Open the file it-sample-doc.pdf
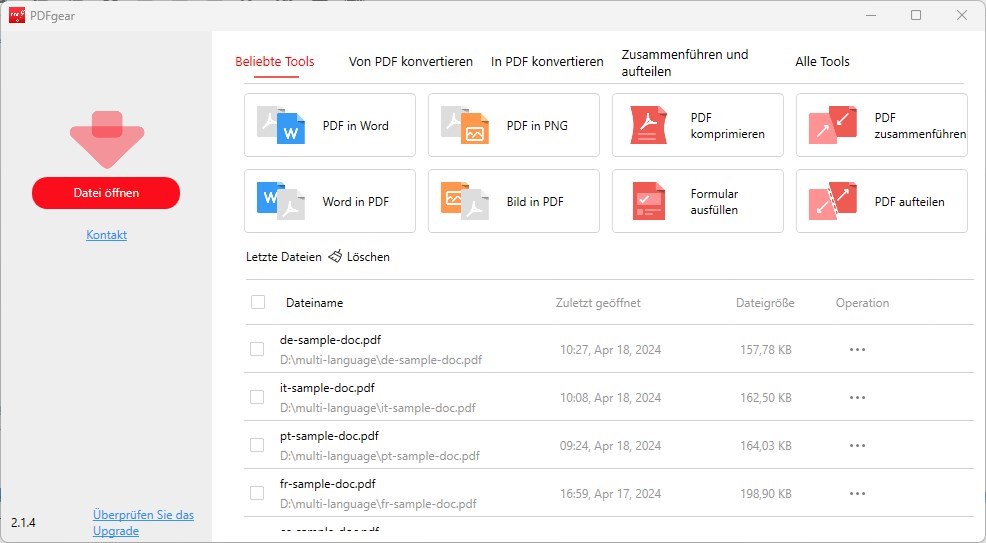Image resolution: width=986 pixels, height=543 pixels. coord(327,388)
